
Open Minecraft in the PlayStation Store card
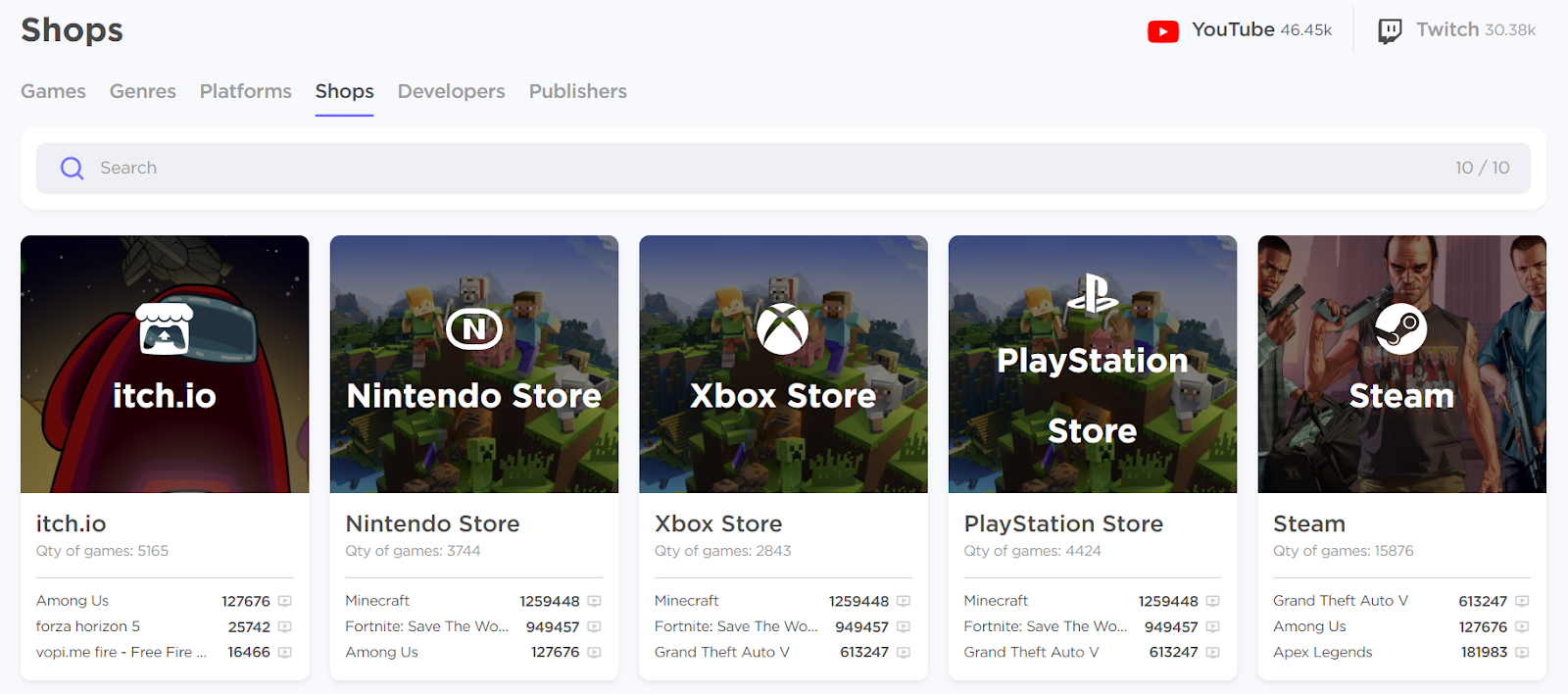coord(996,601)
